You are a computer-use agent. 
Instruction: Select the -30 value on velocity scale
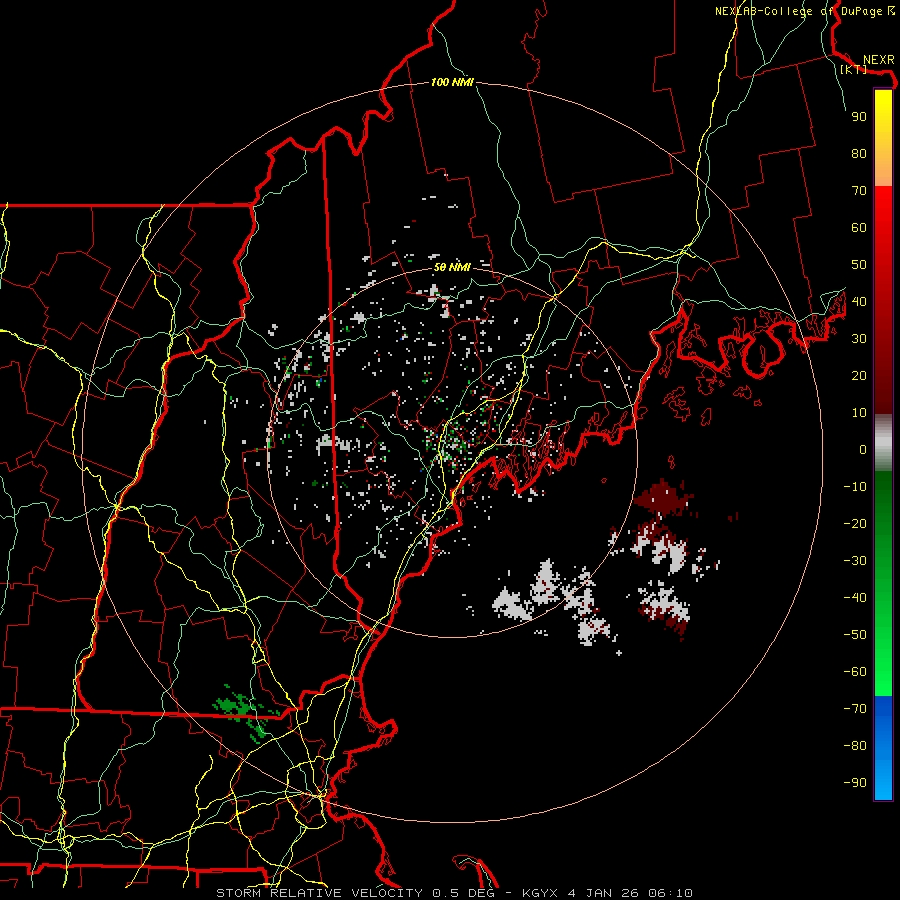(x=855, y=561)
